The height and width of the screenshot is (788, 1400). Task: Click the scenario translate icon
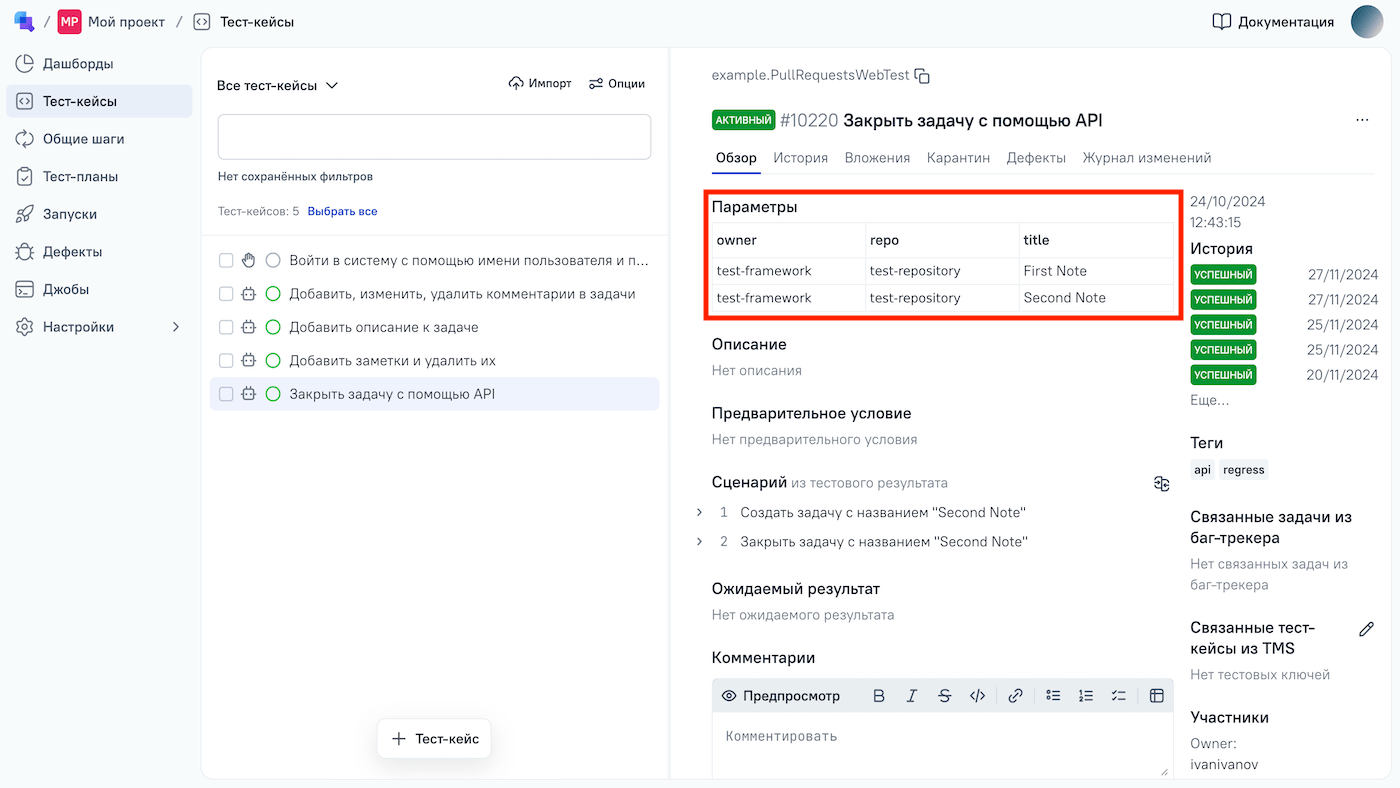[1161, 484]
